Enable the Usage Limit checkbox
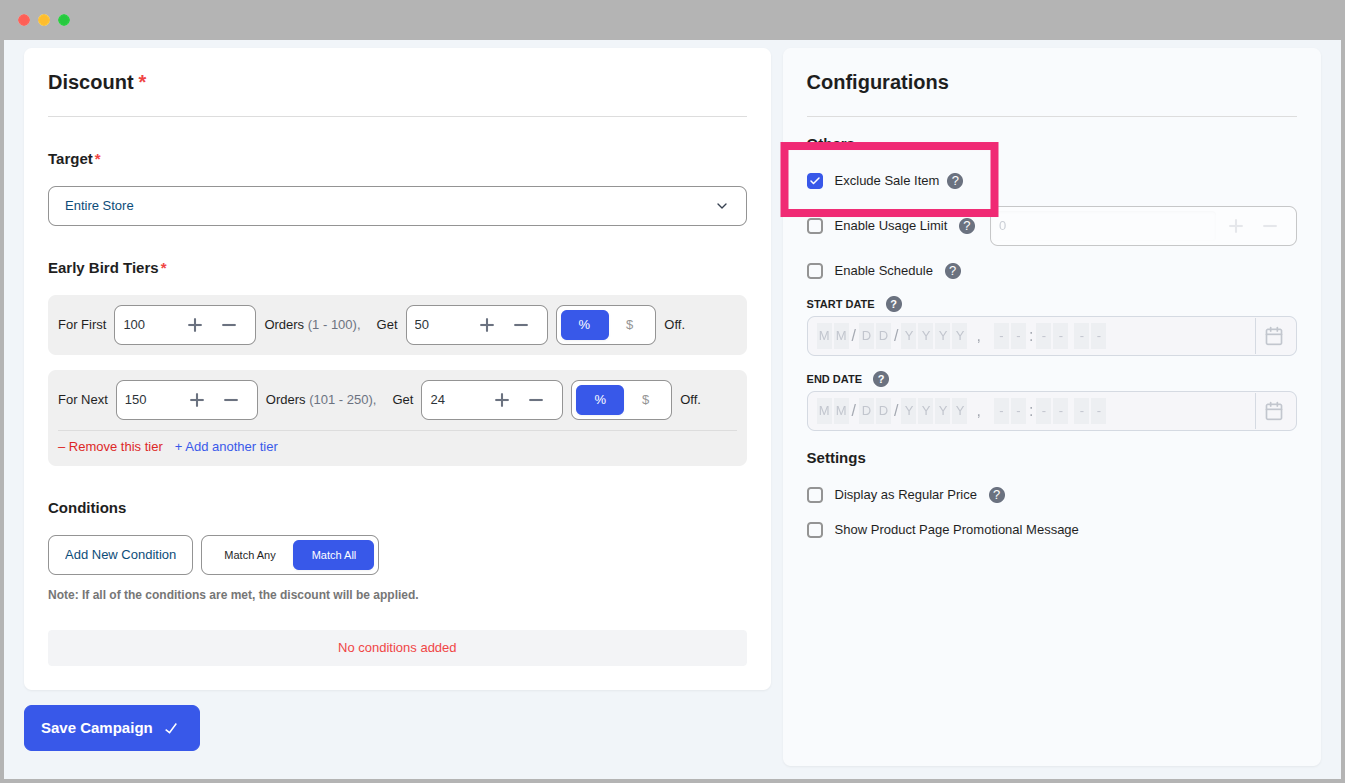 pos(815,226)
